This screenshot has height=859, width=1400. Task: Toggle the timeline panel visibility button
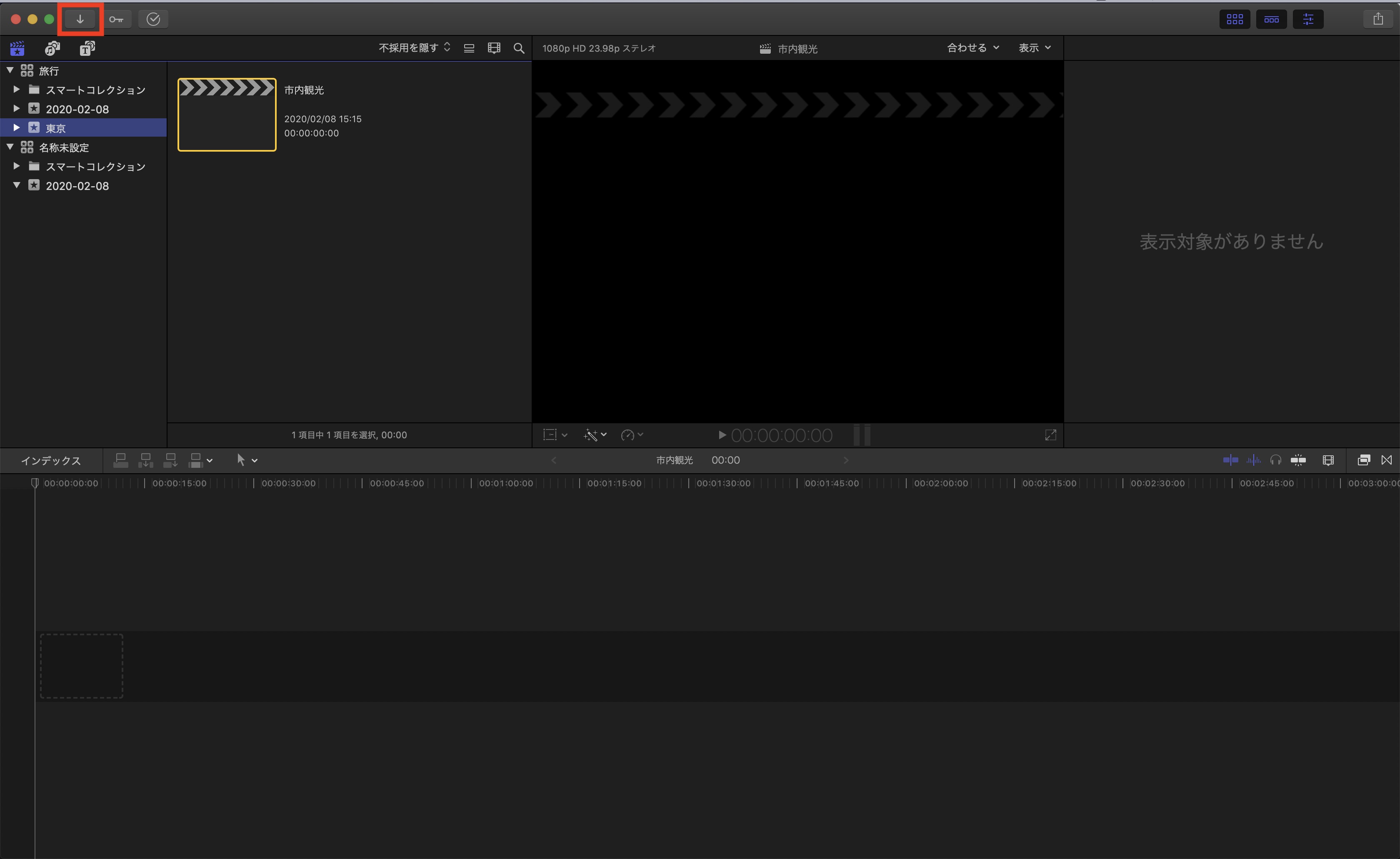coord(1271,19)
